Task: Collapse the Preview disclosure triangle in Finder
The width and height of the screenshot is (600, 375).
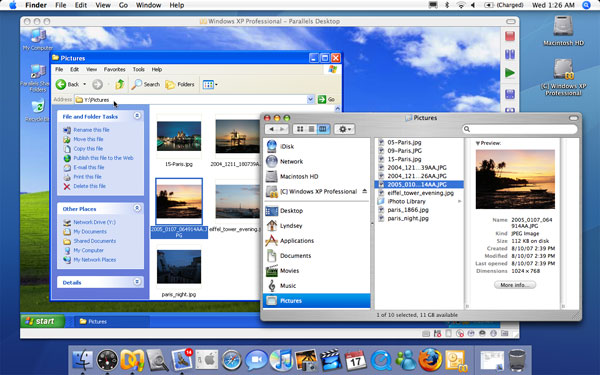Action: [x=478, y=143]
